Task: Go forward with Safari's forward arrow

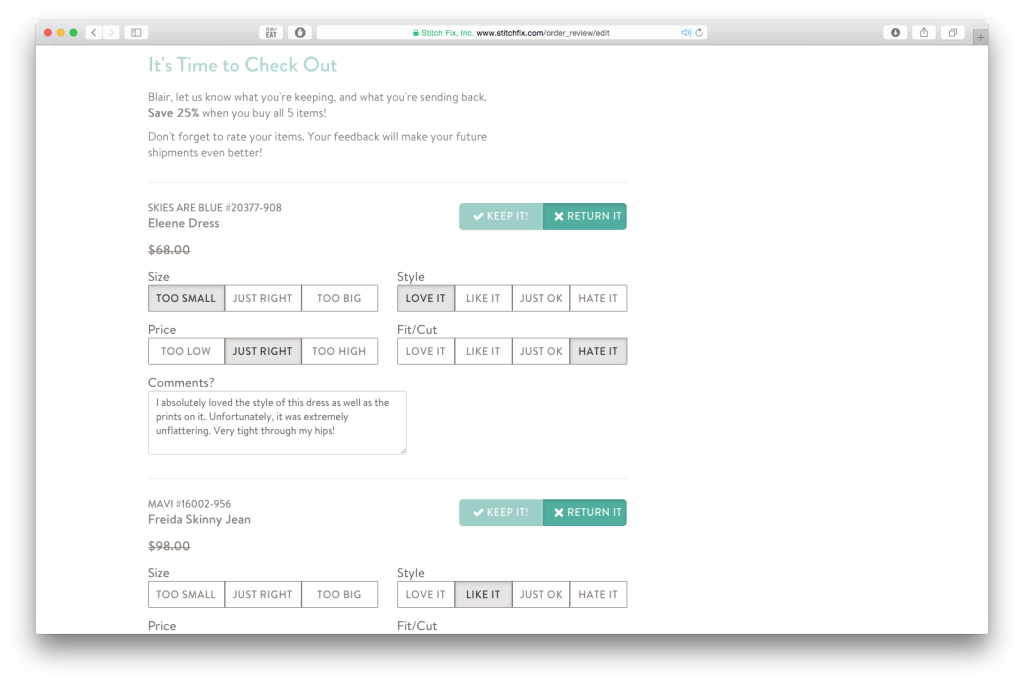Action: tap(112, 33)
